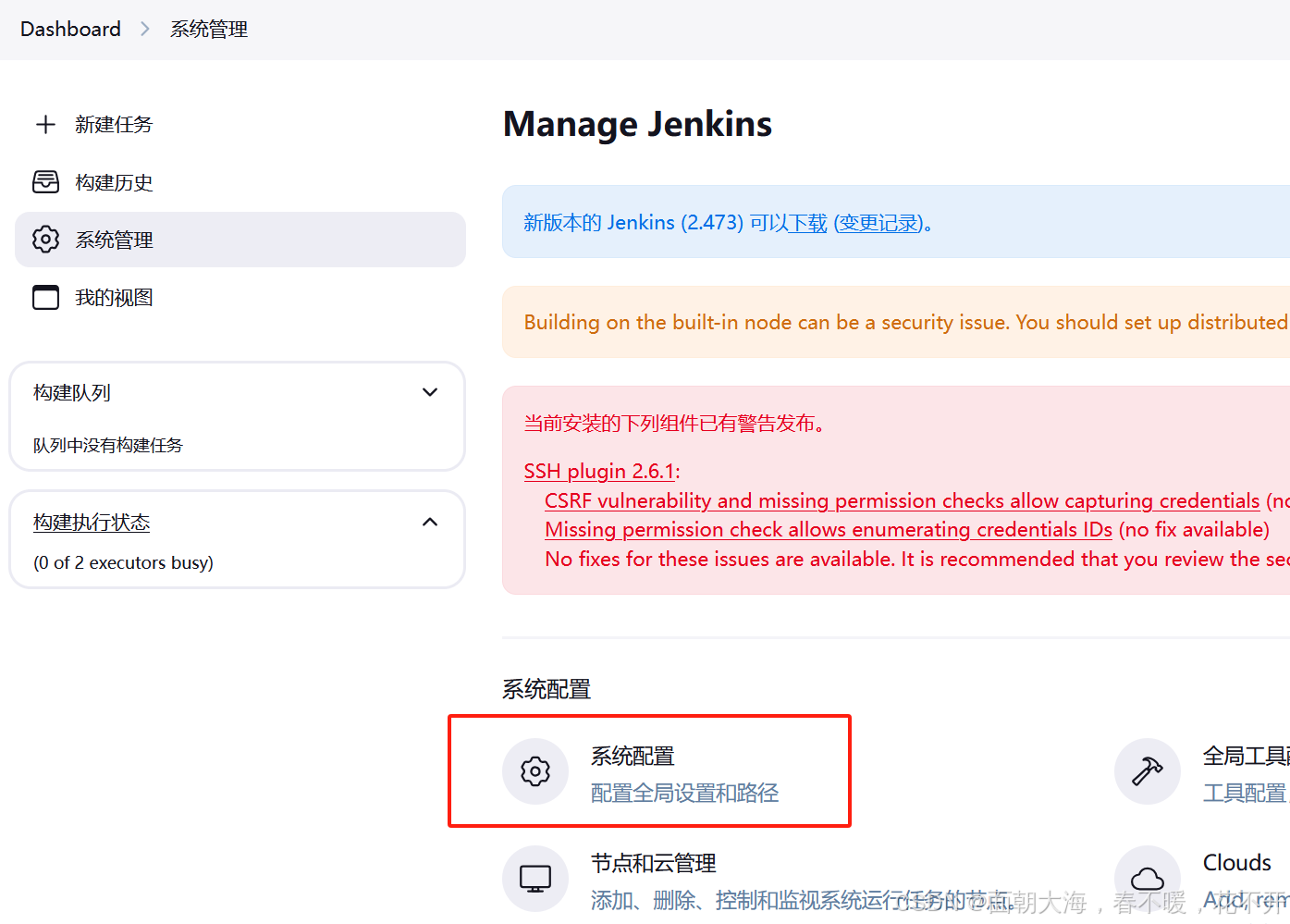Click the breadcrumb chevron after Dashboard
This screenshot has height=924, width=1290.
[145, 30]
